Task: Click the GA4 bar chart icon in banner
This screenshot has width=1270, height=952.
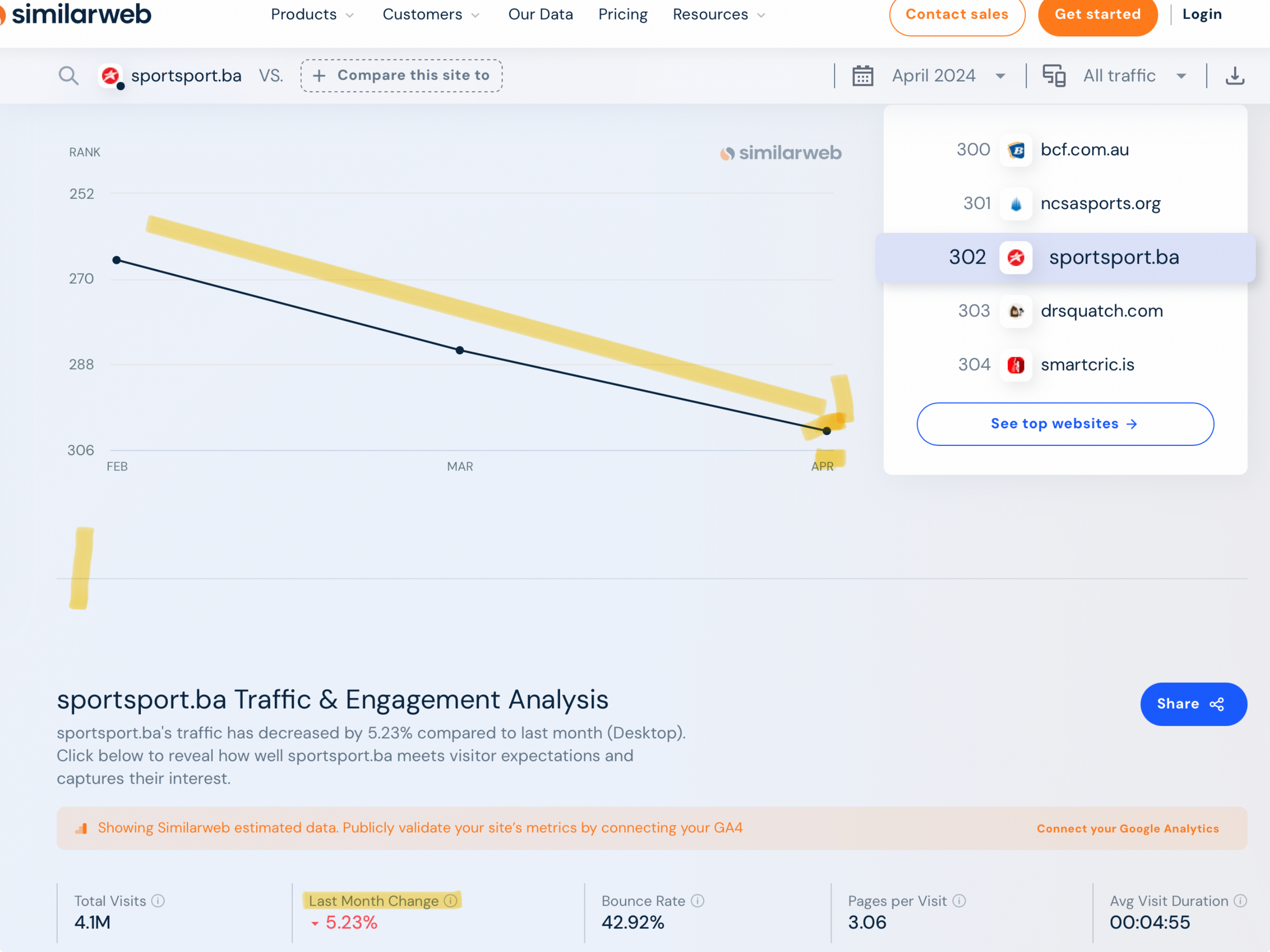Action: tap(81, 828)
